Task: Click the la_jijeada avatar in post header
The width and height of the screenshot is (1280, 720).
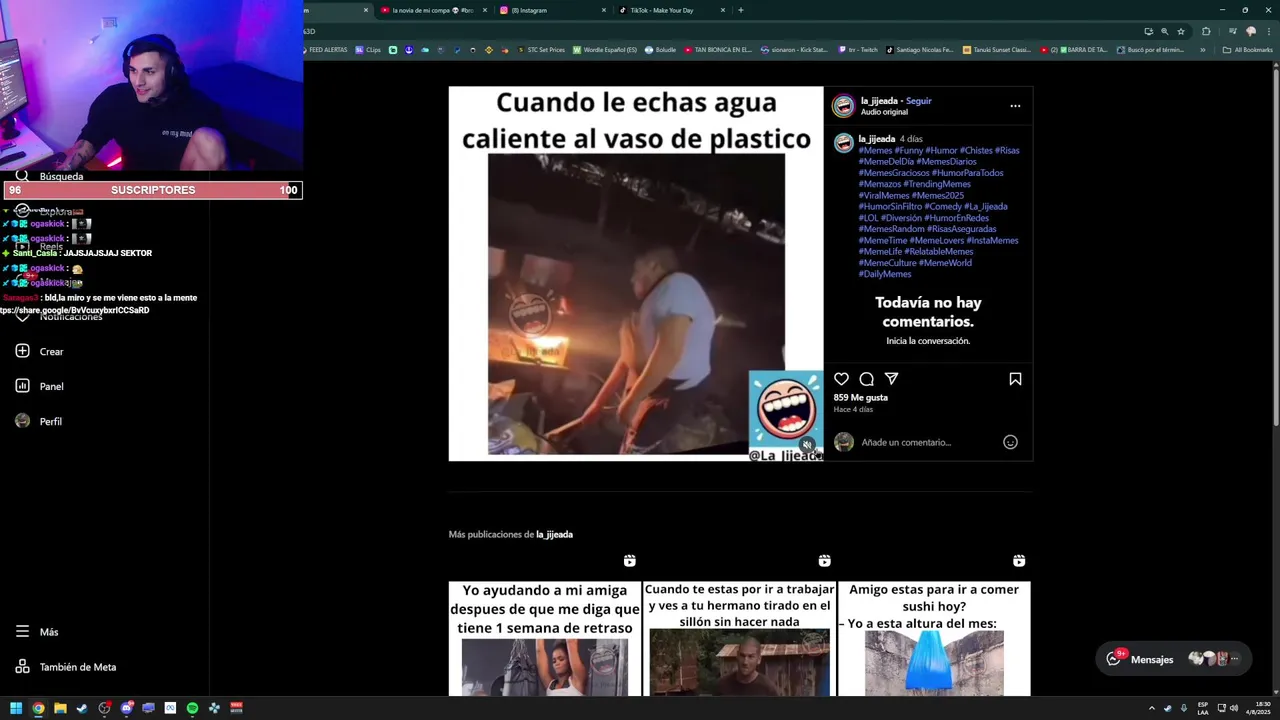Action: (x=844, y=106)
